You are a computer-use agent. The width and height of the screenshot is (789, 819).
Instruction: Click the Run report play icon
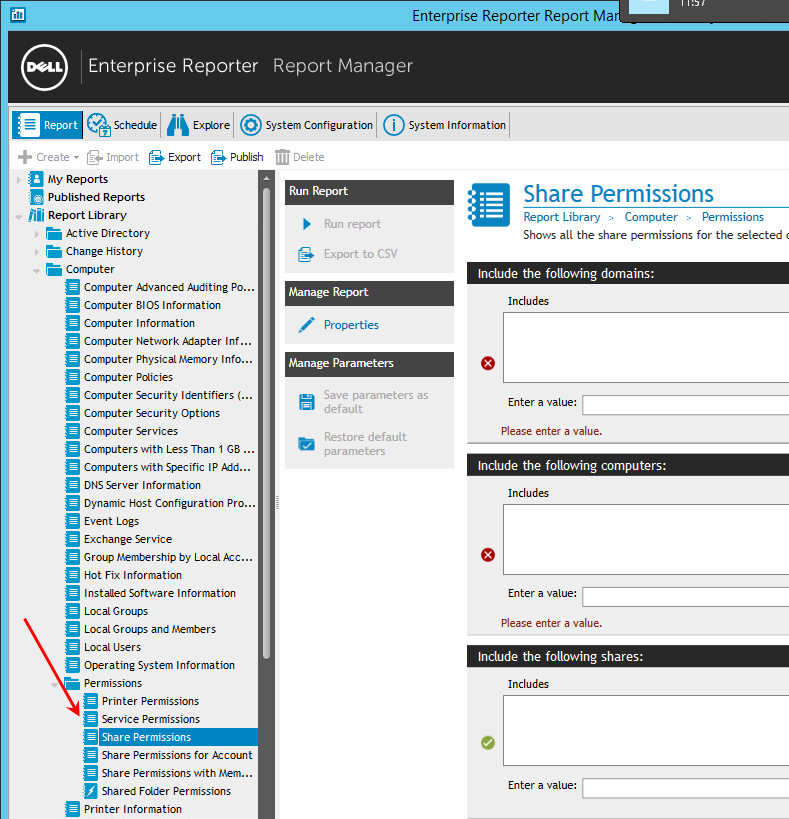[307, 224]
